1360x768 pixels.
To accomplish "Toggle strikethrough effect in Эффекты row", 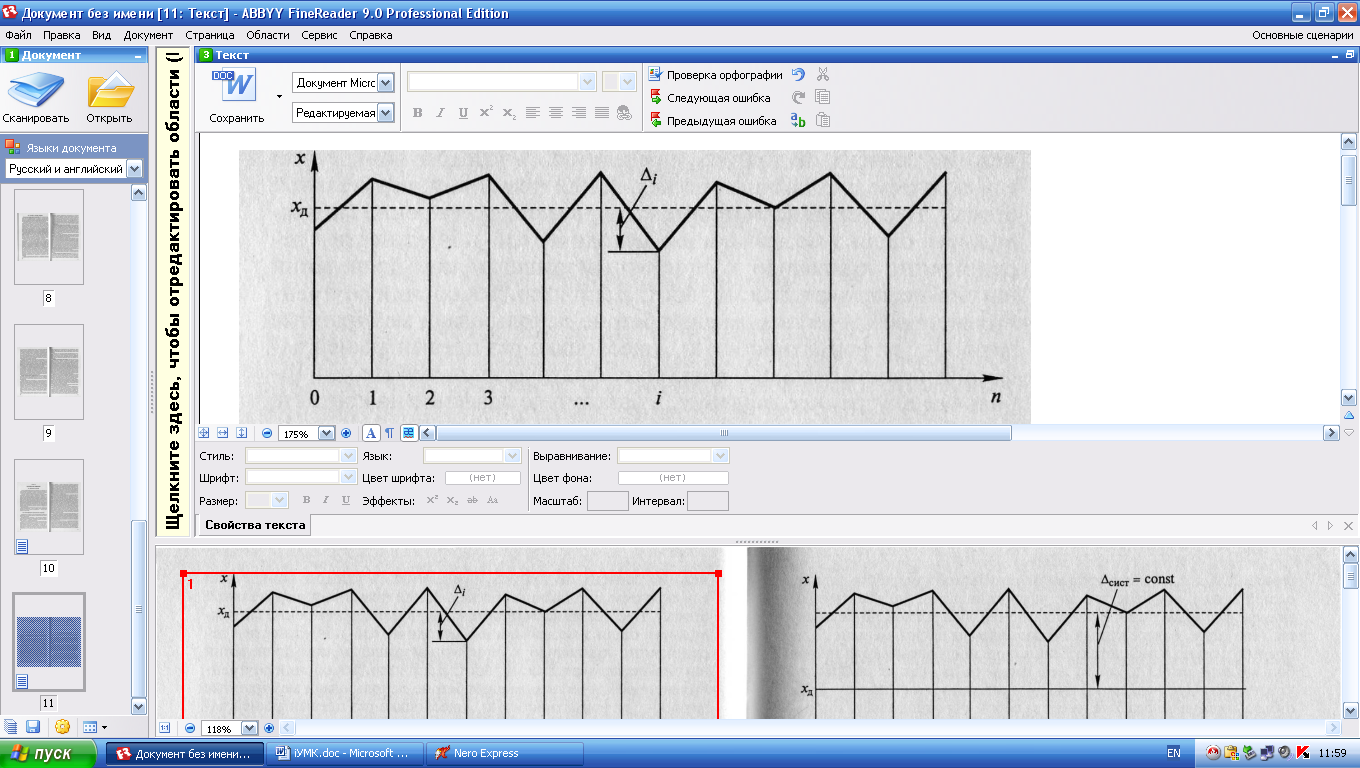I will click(x=472, y=500).
